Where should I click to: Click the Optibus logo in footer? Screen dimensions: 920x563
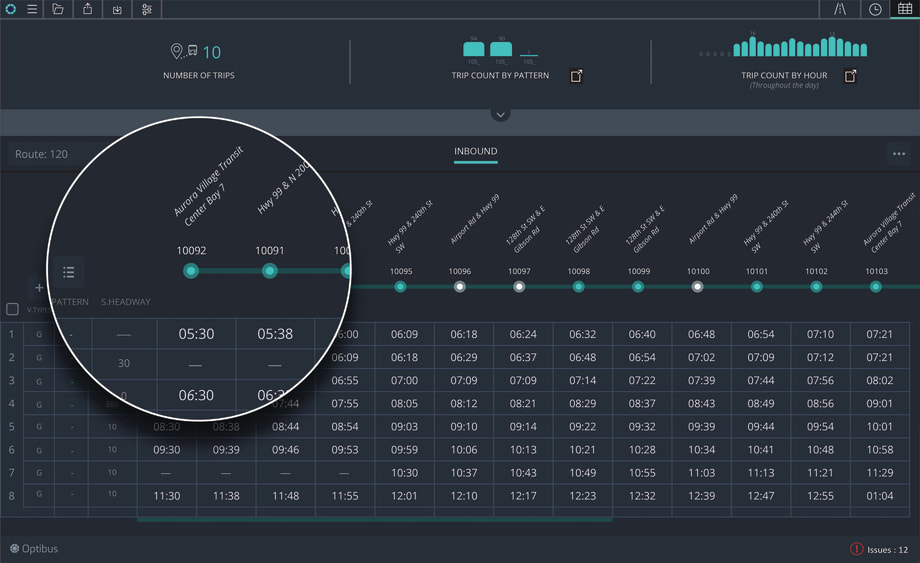(34, 549)
